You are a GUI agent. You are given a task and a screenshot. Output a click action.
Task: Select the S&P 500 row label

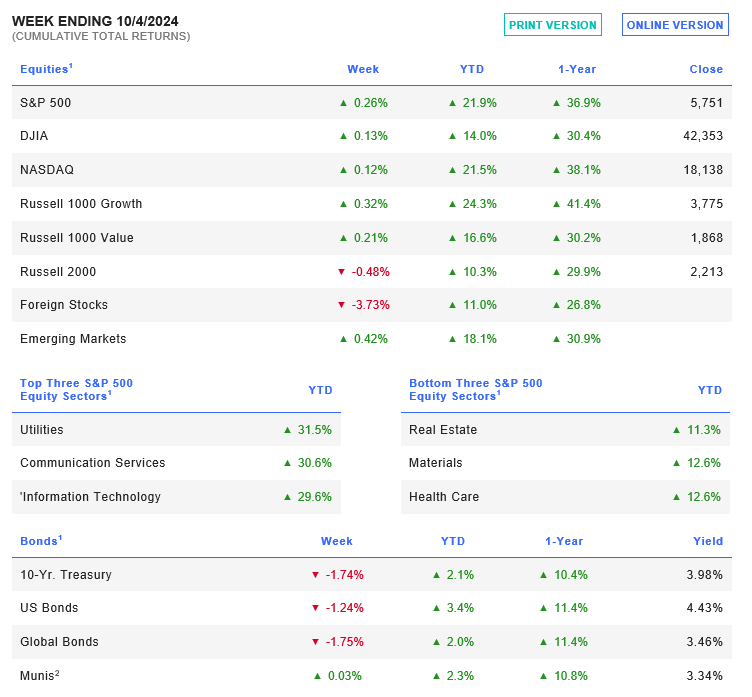click(46, 103)
